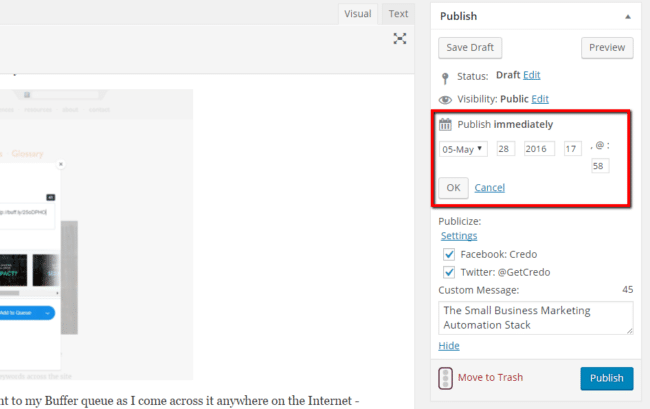Confirm the publish date with OK
The height and width of the screenshot is (409, 650).
[454, 188]
